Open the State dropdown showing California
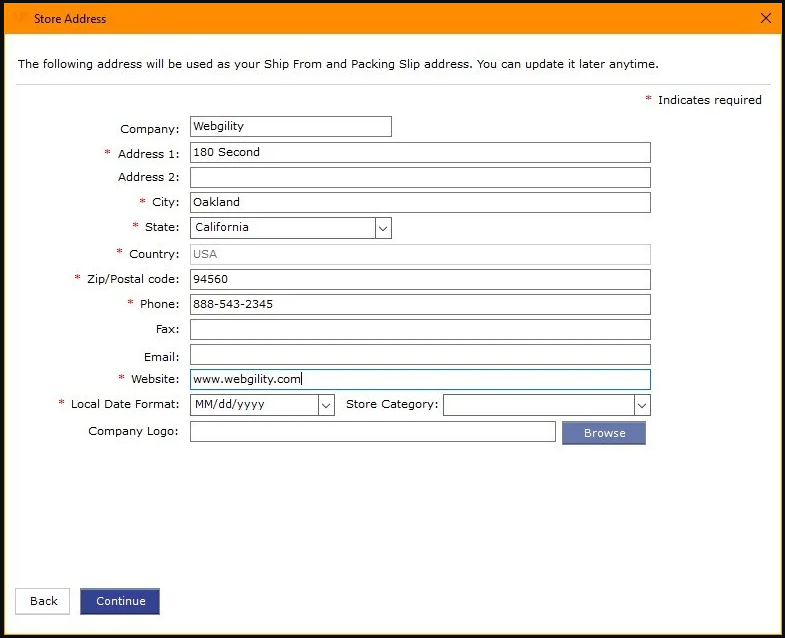Image resolution: width=785 pixels, height=638 pixels. pos(383,228)
